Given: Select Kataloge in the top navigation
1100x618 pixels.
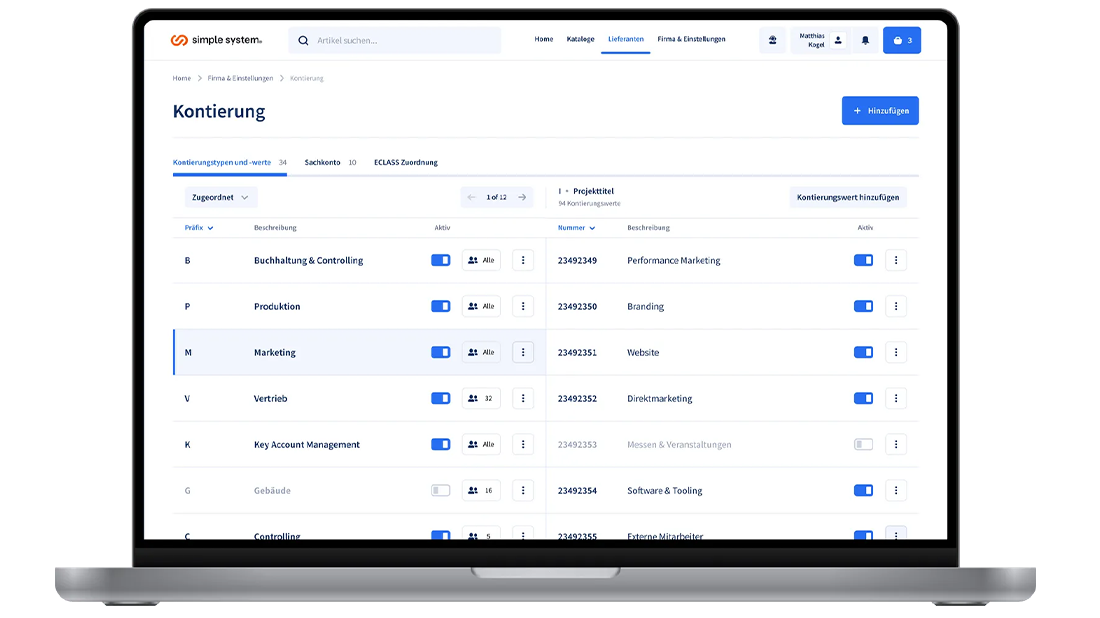Looking at the screenshot, I should pos(580,40).
